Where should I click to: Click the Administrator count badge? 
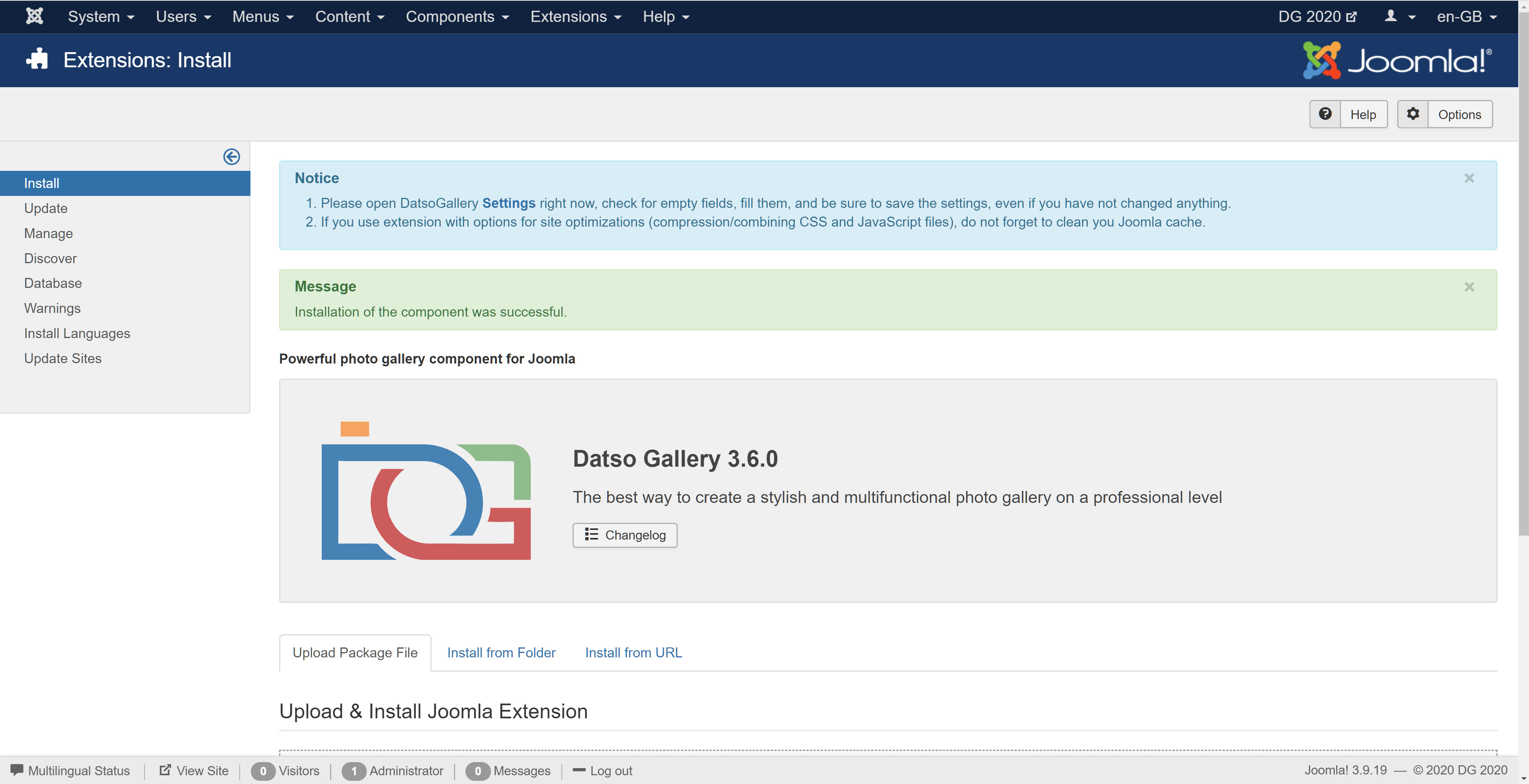pyautogui.click(x=354, y=771)
